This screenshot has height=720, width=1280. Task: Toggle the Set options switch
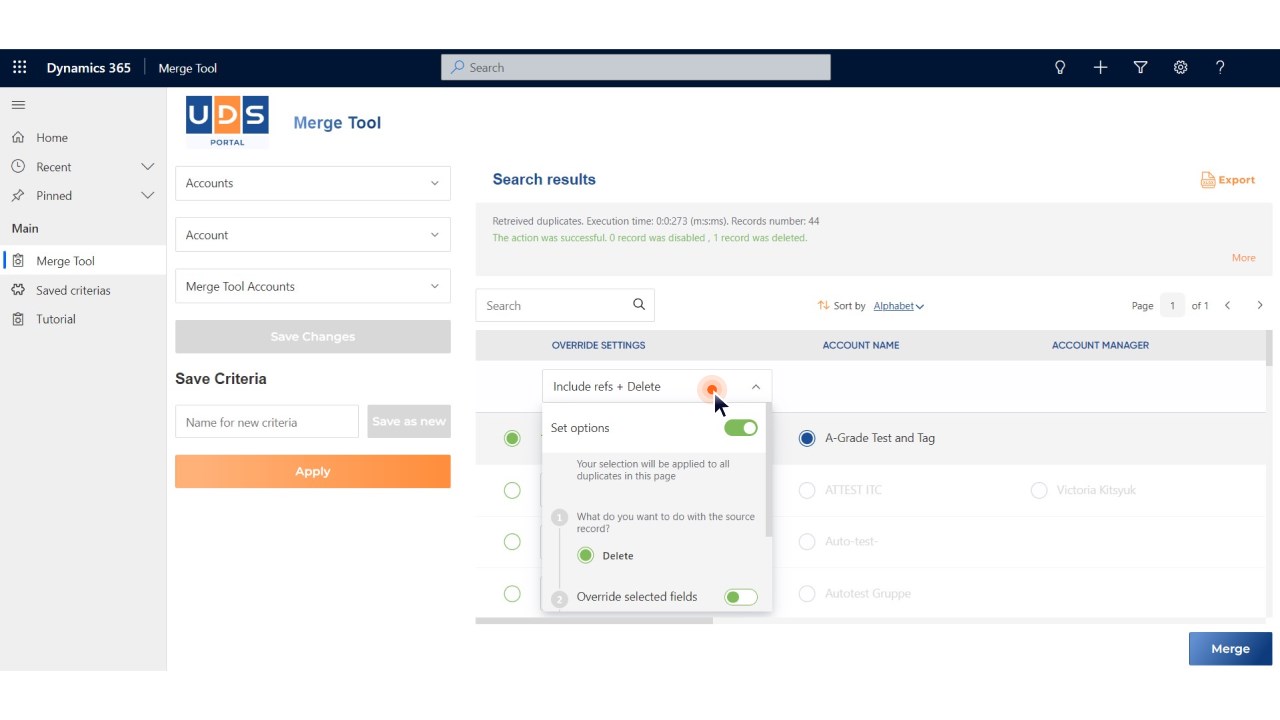pos(741,428)
